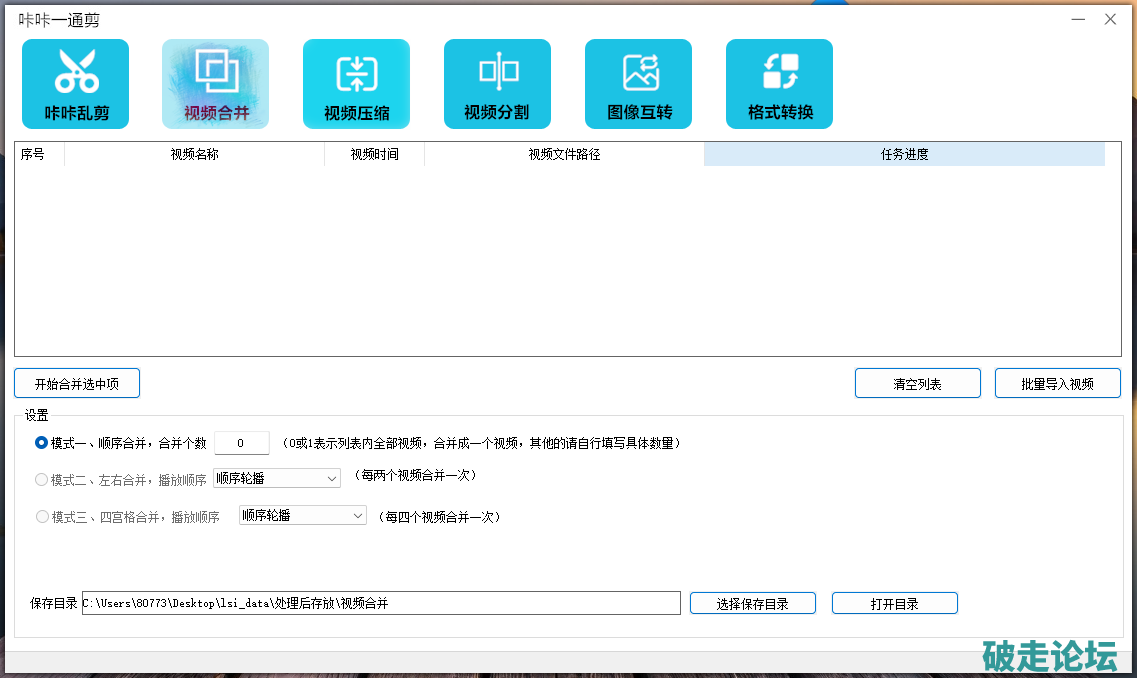Switch to 视频分割 split tool

click(x=497, y=84)
